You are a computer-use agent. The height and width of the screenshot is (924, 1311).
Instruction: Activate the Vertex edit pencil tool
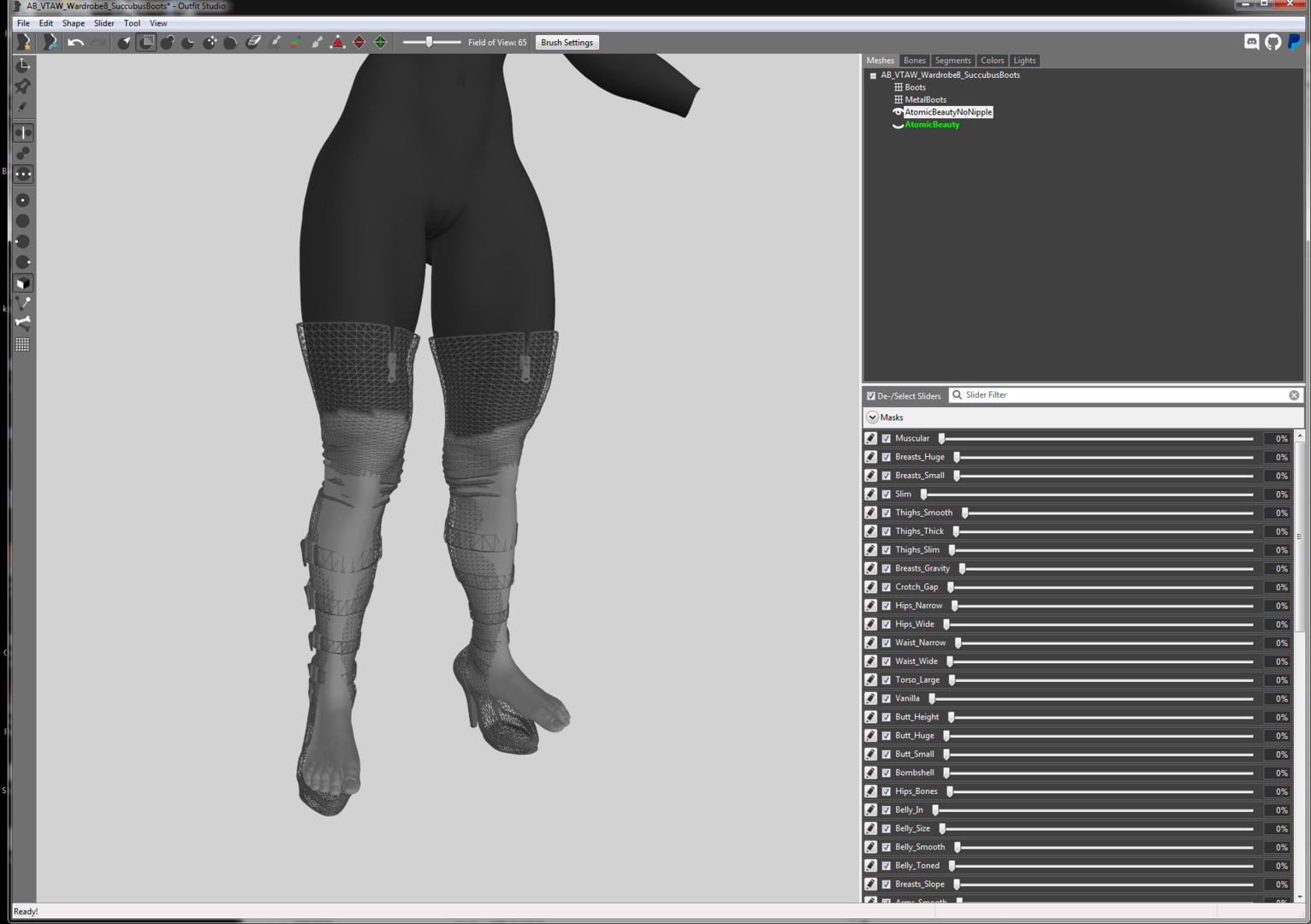click(23, 107)
